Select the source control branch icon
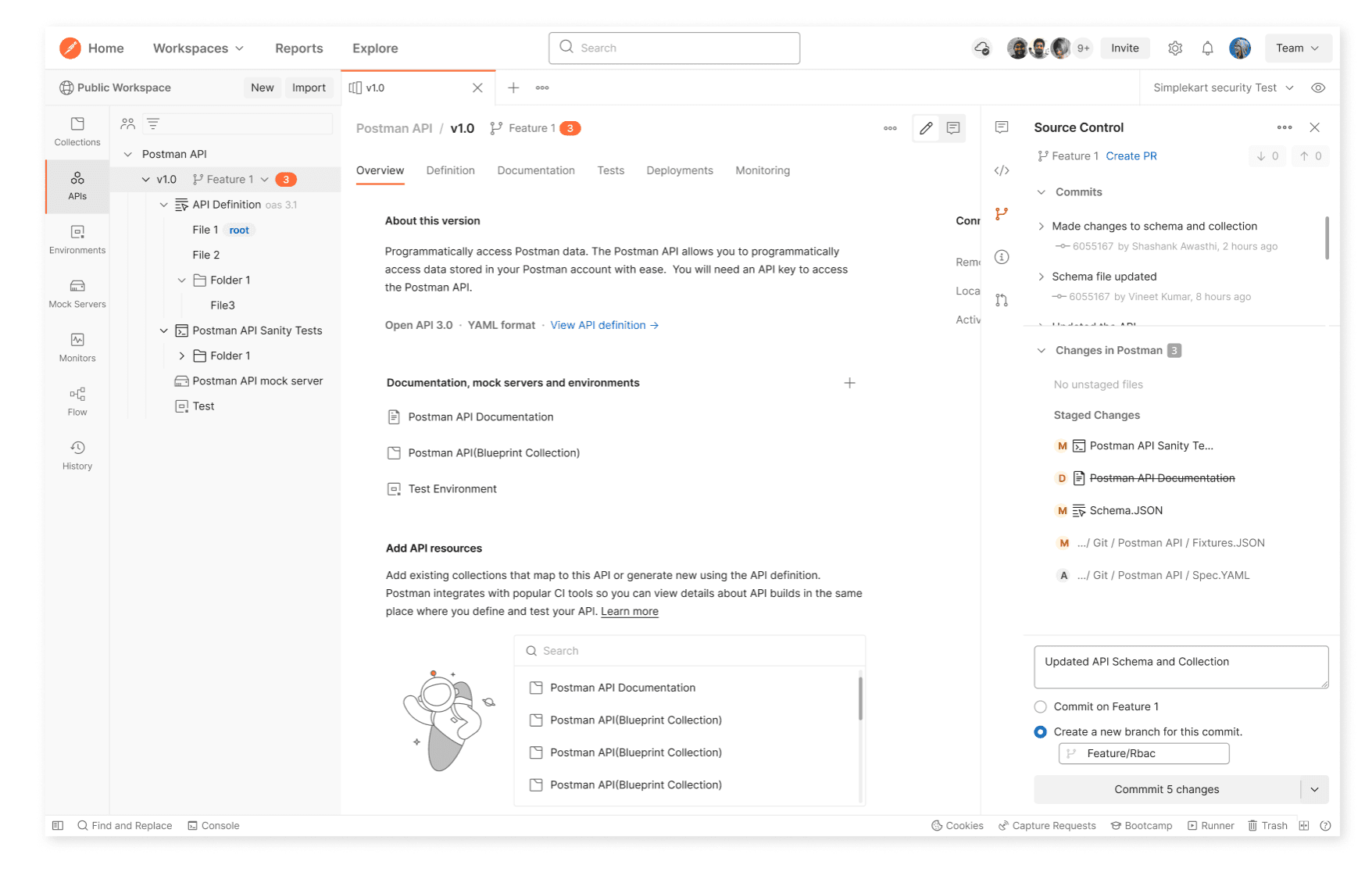Viewport: 1372px width, 872px height. tap(1002, 213)
